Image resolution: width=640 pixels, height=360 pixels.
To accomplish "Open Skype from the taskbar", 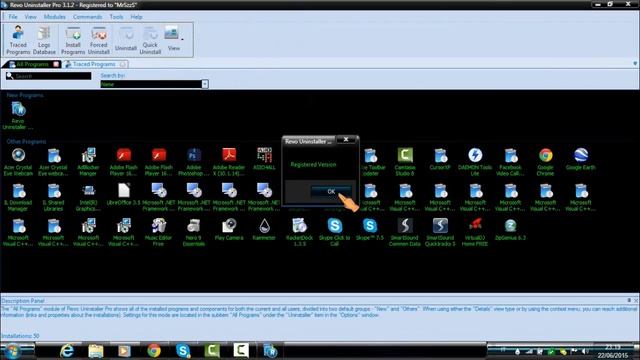I will [x=183, y=351].
